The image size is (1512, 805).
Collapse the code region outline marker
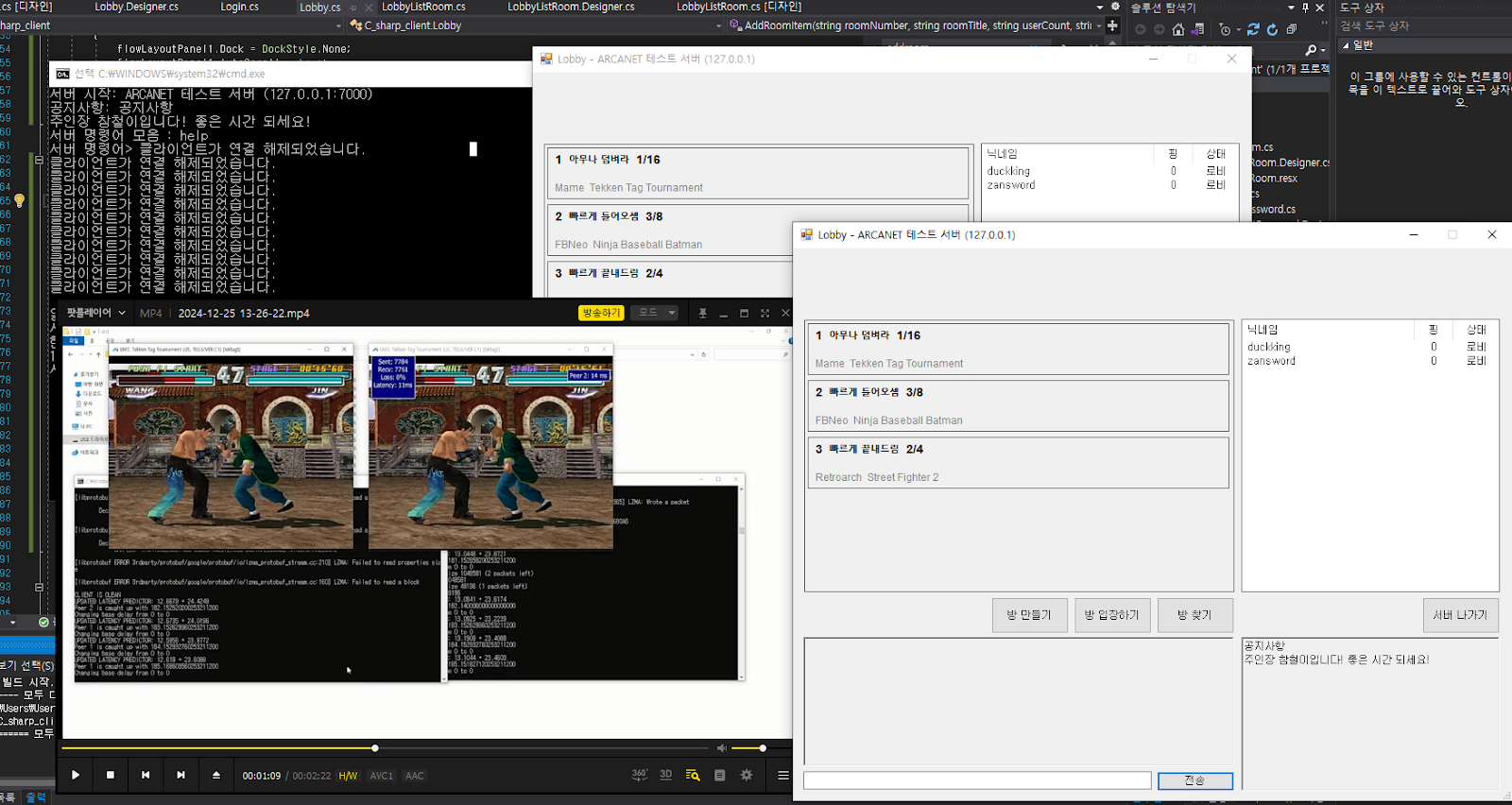pyautogui.click(x=39, y=160)
